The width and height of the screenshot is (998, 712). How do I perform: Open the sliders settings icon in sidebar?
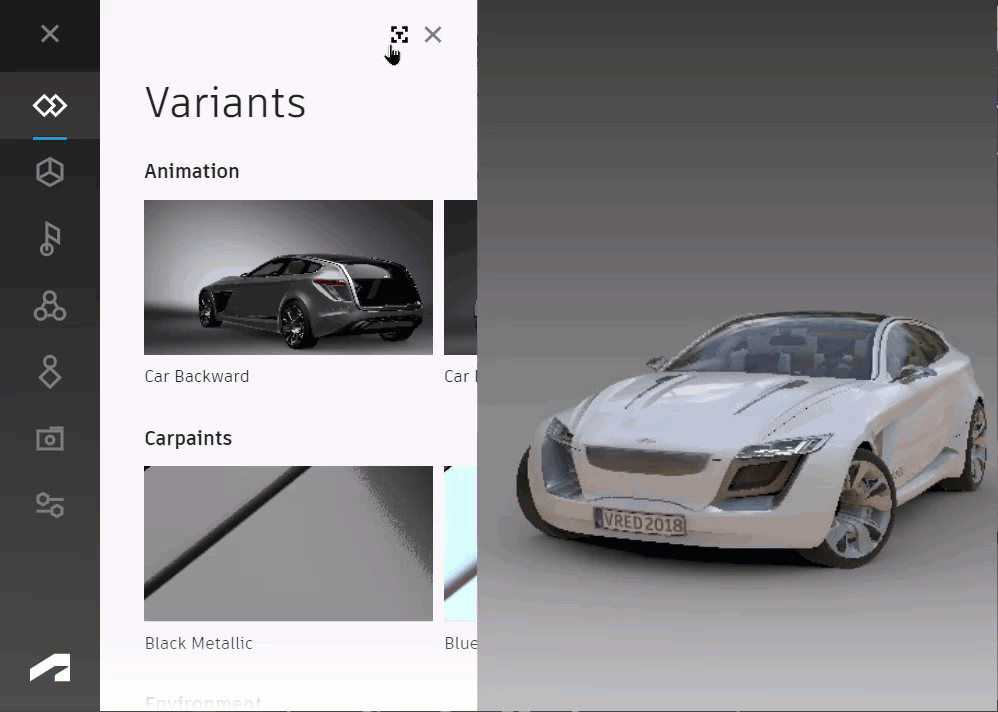tap(50, 505)
